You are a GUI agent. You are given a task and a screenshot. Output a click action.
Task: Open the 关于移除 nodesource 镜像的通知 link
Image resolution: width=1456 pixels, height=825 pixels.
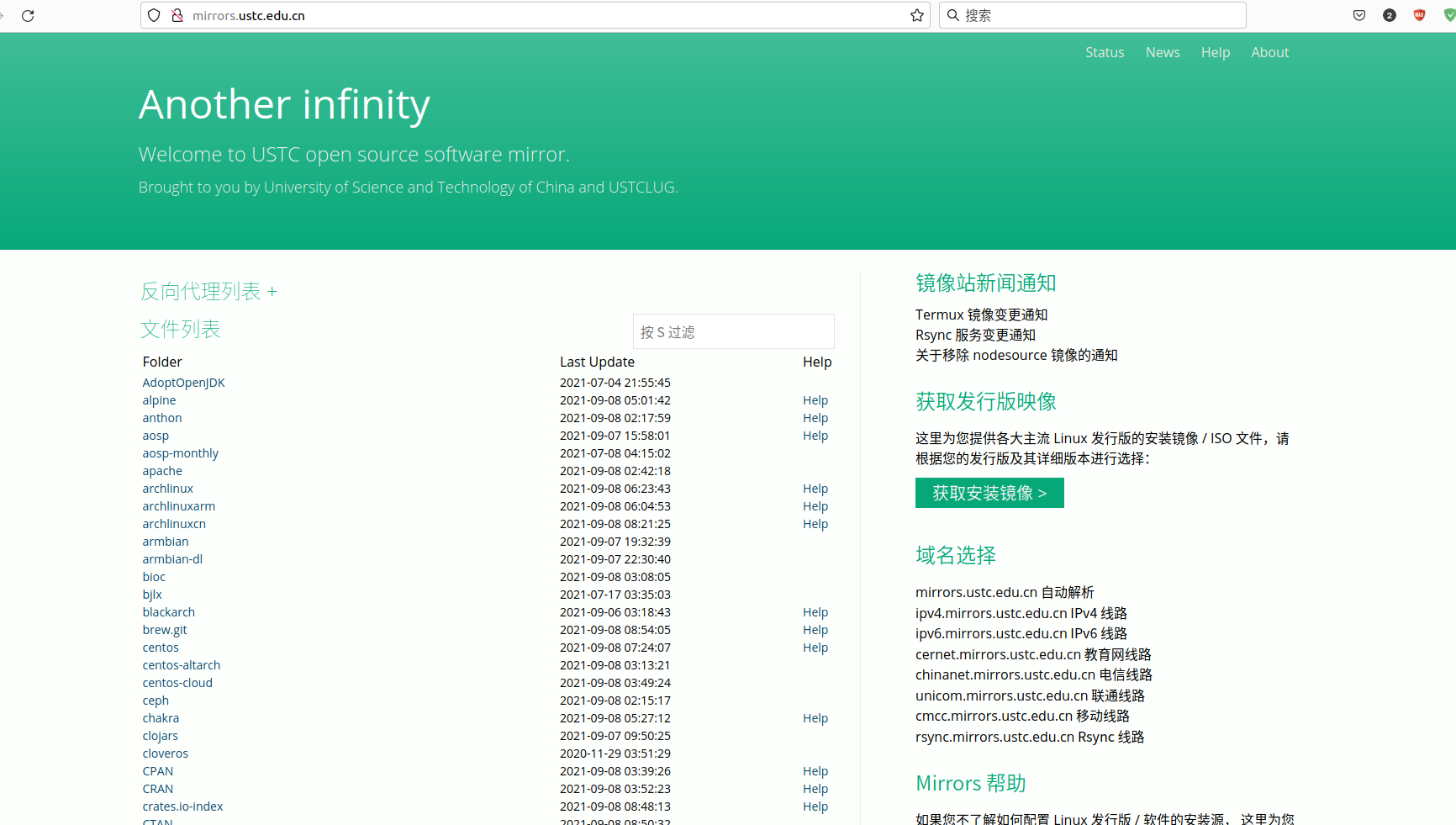(x=1016, y=355)
